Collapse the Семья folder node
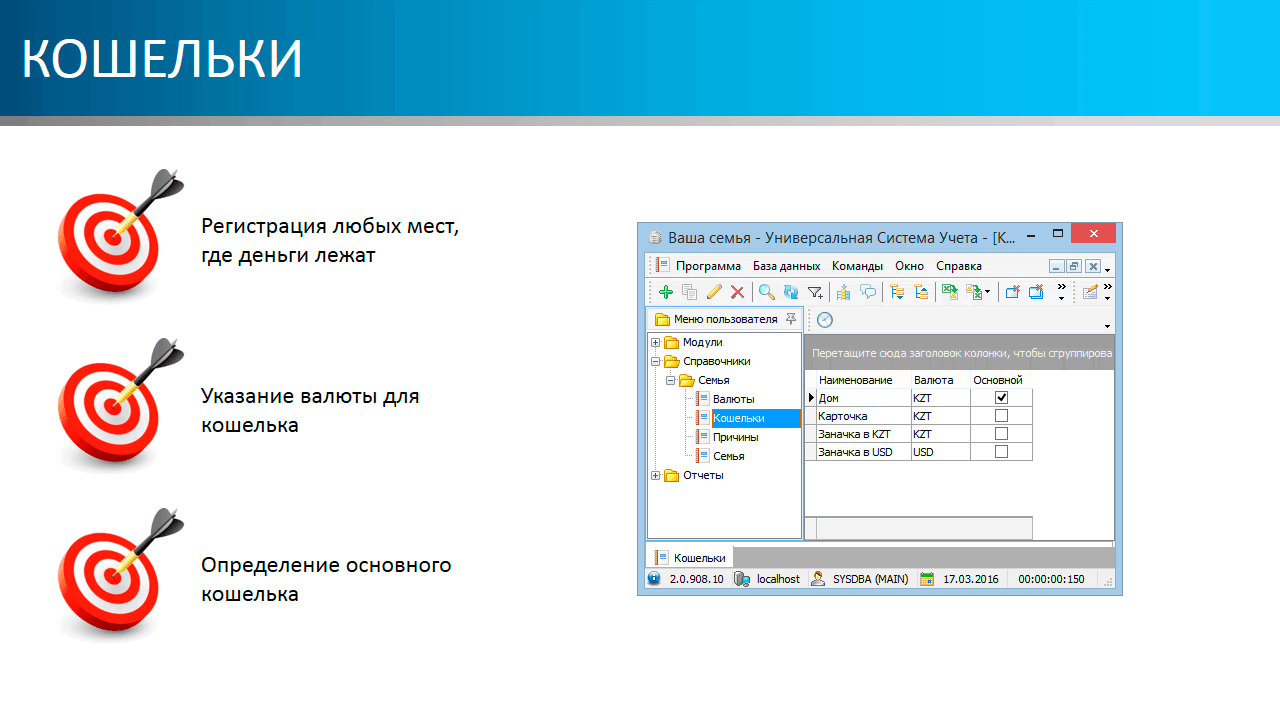This screenshot has height=720, width=1280. point(671,380)
